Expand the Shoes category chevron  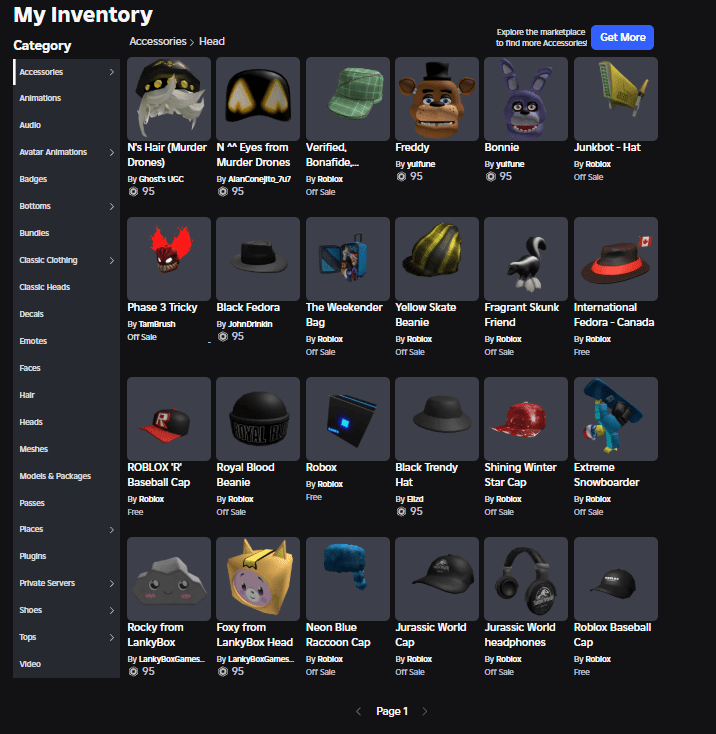(111, 610)
